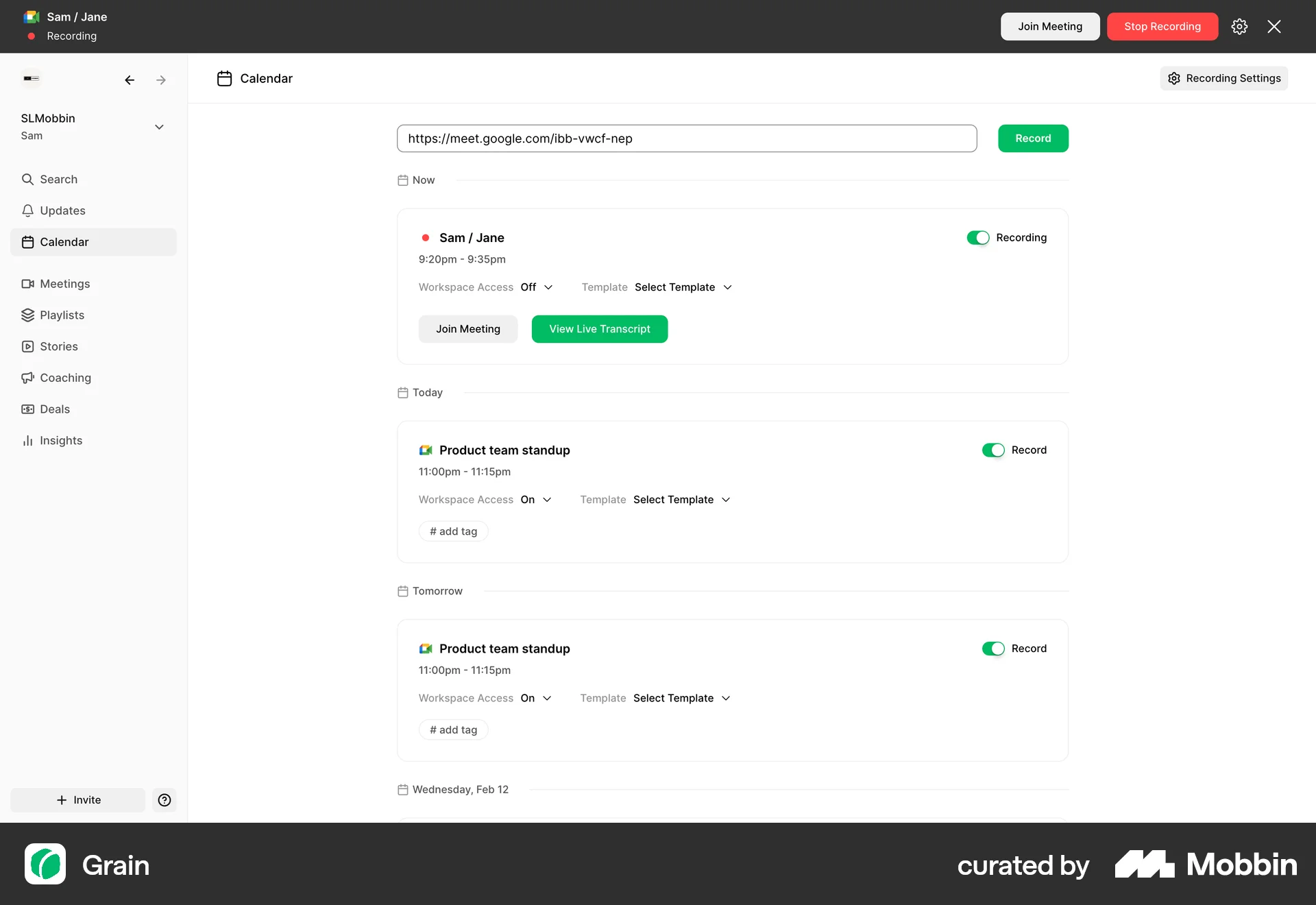Select Calendar in the sidebar
The height and width of the screenshot is (905, 1316).
64,241
